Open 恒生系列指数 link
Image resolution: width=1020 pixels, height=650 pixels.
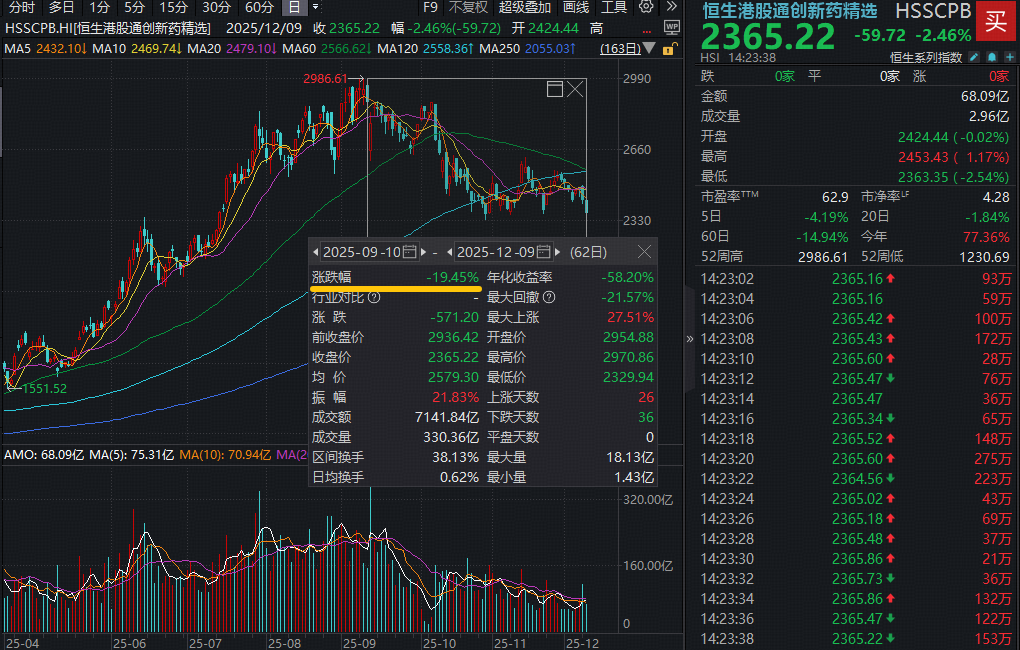click(x=927, y=57)
